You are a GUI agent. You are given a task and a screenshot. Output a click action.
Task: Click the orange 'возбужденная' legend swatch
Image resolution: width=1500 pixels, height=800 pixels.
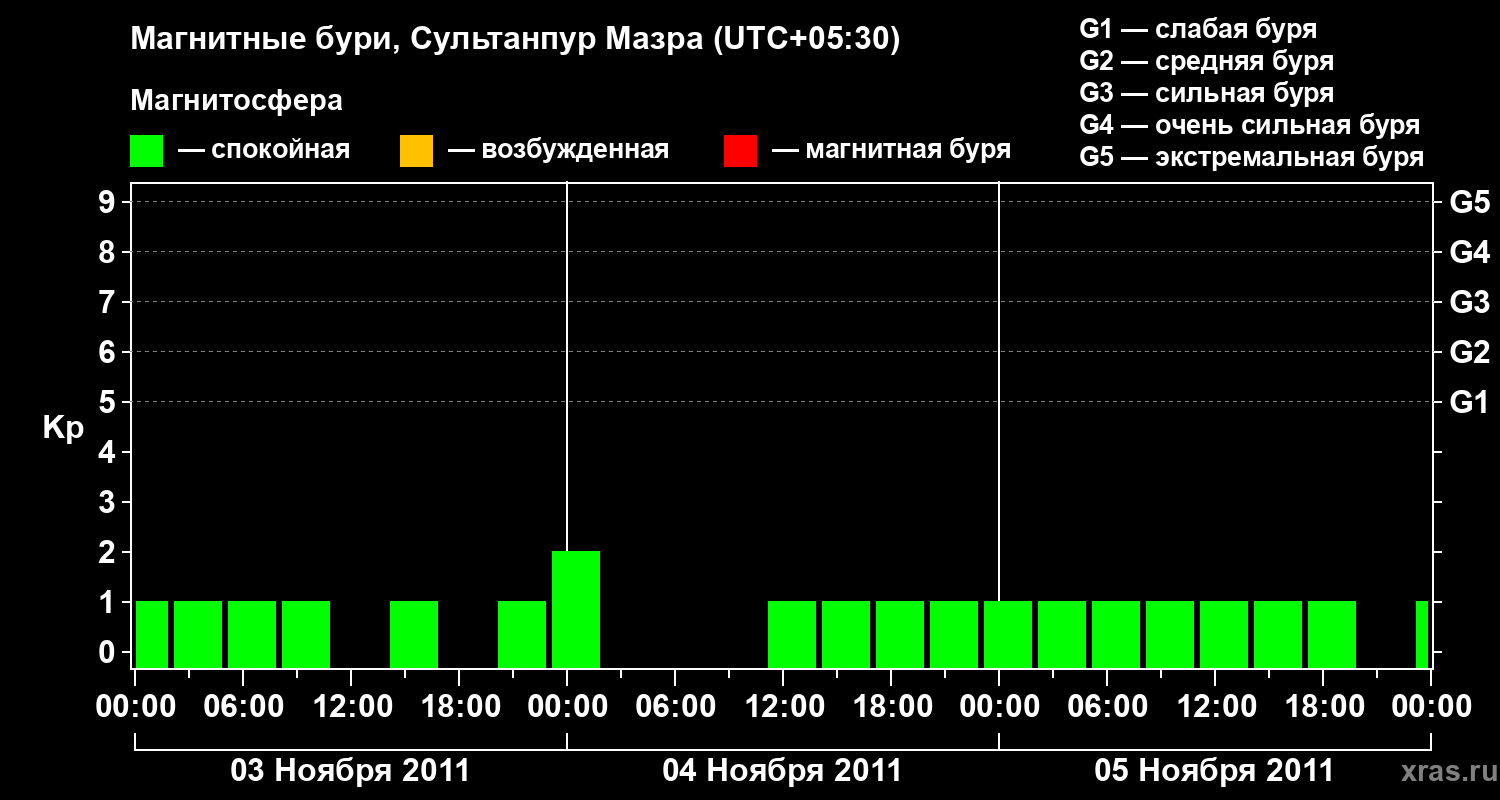pos(416,151)
